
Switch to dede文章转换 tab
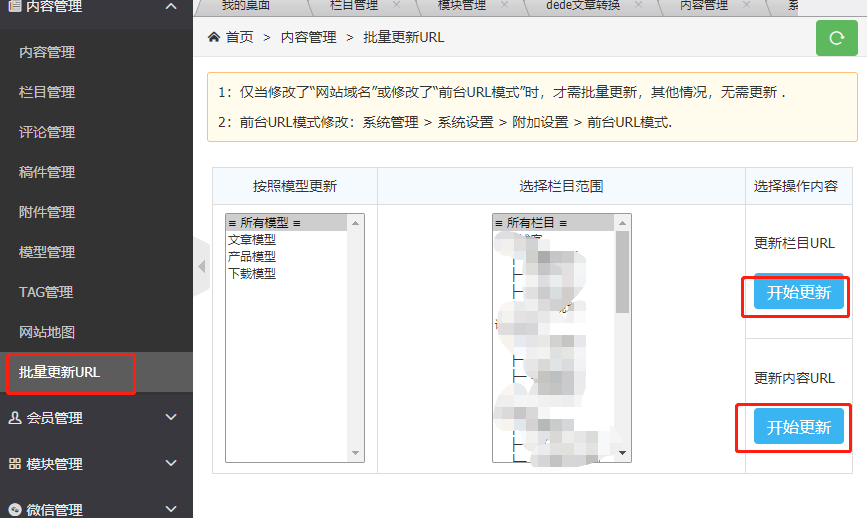tap(583, 6)
